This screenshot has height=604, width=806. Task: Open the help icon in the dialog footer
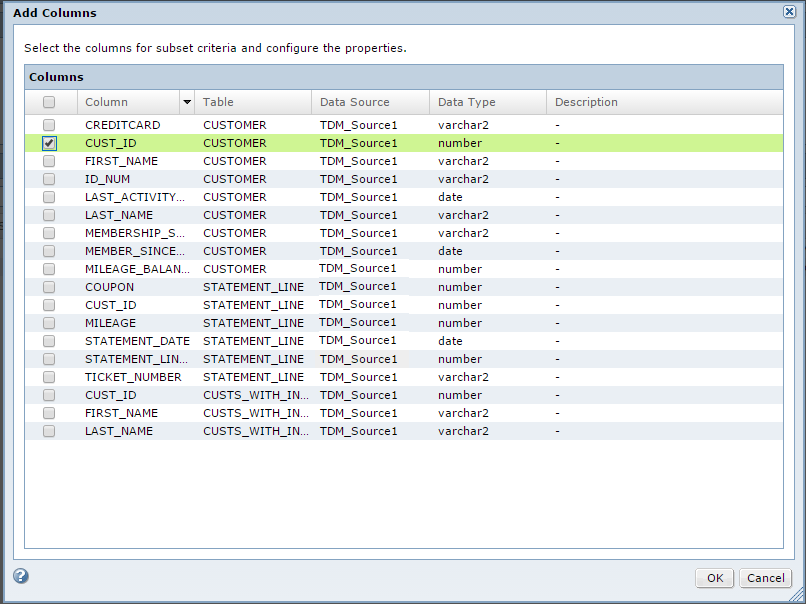point(21,576)
